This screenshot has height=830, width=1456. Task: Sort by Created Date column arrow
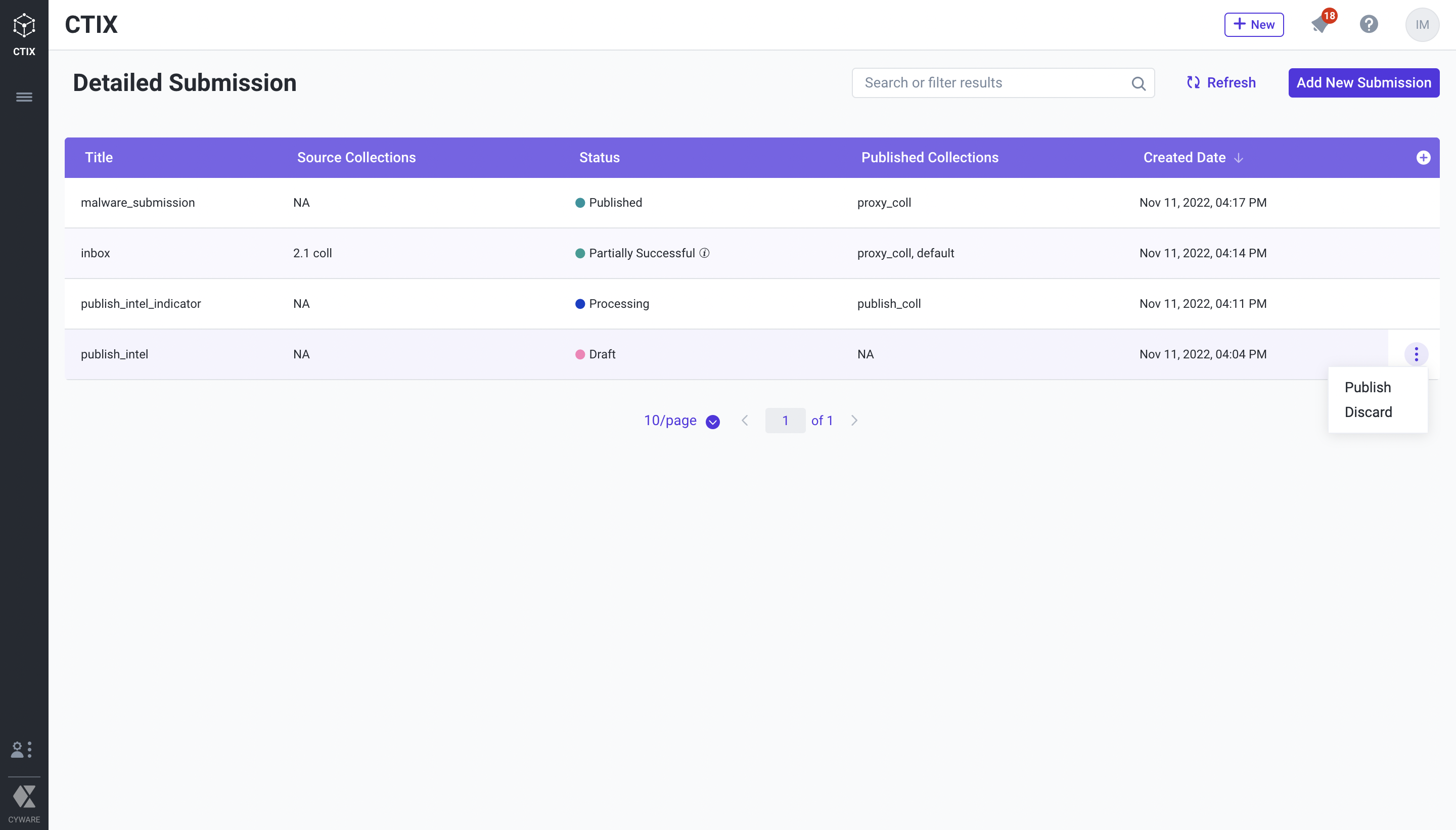point(1238,158)
